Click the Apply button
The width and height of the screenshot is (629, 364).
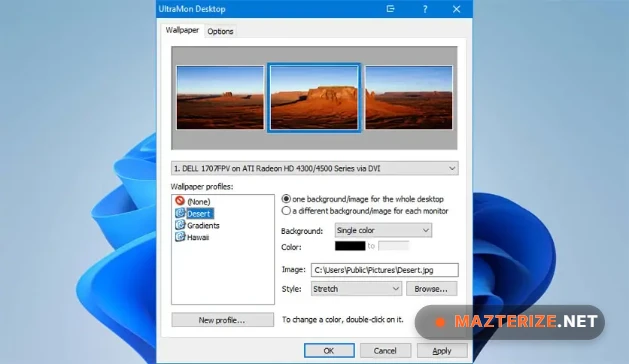click(442, 351)
